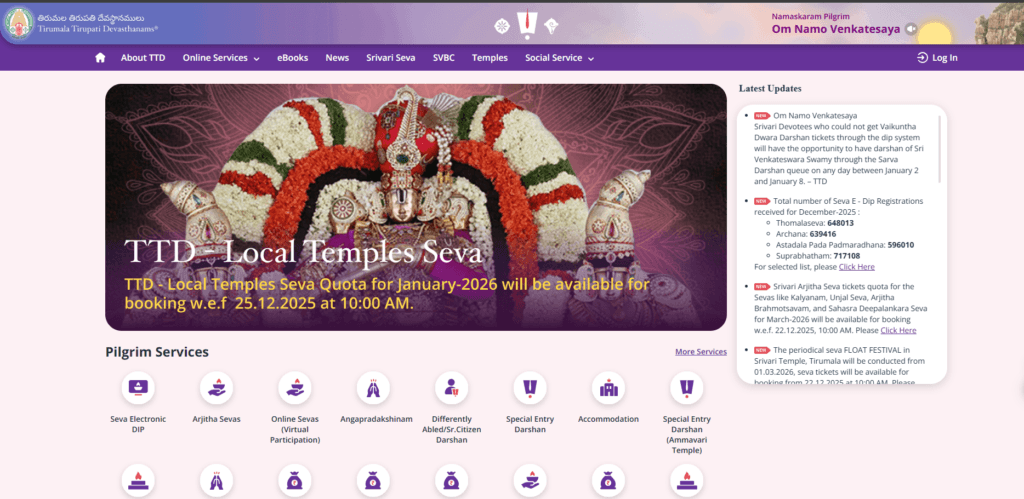Click the Om Namo Venkatesaya header text
Screen dimensions: 1024x499
click(x=836, y=29)
